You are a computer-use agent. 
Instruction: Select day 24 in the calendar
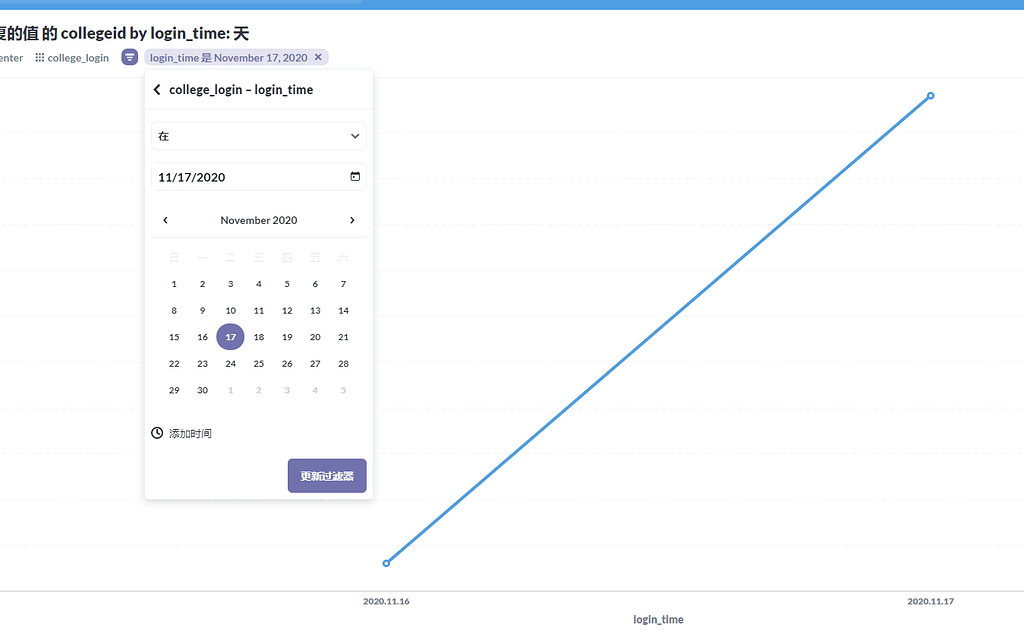tap(230, 363)
